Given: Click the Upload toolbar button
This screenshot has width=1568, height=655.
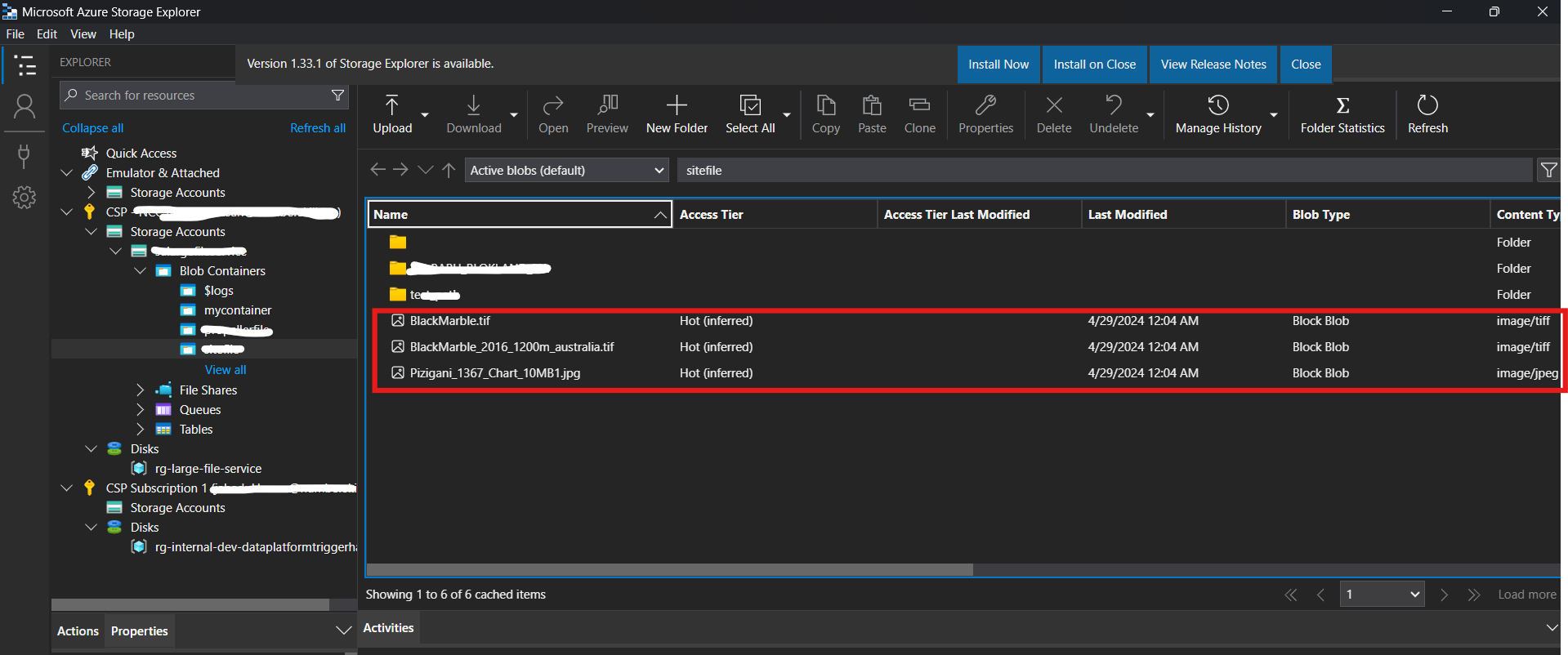Looking at the screenshot, I should coord(392,114).
